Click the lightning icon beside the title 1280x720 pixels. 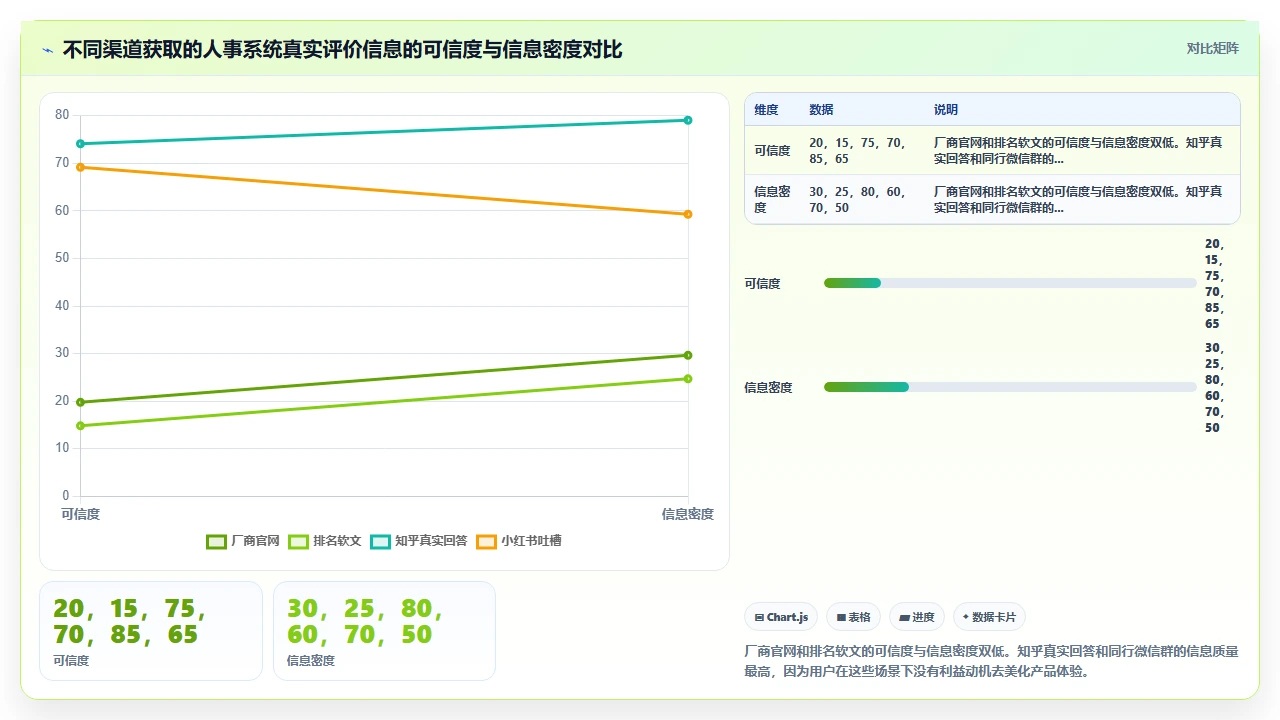pos(47,50)
